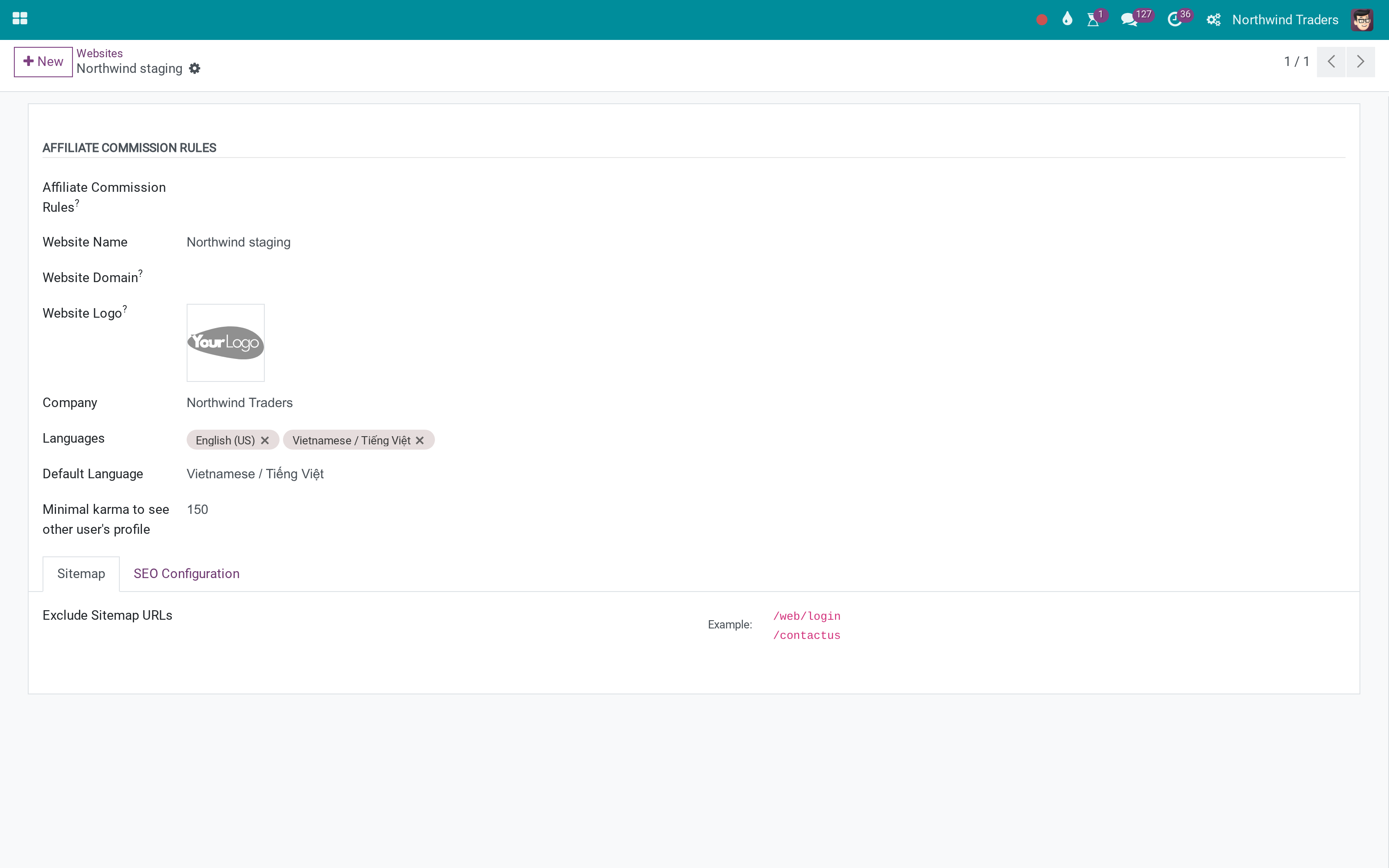Click the /web/login example text
Screen dimensions: 1389x868
(806, 616)
